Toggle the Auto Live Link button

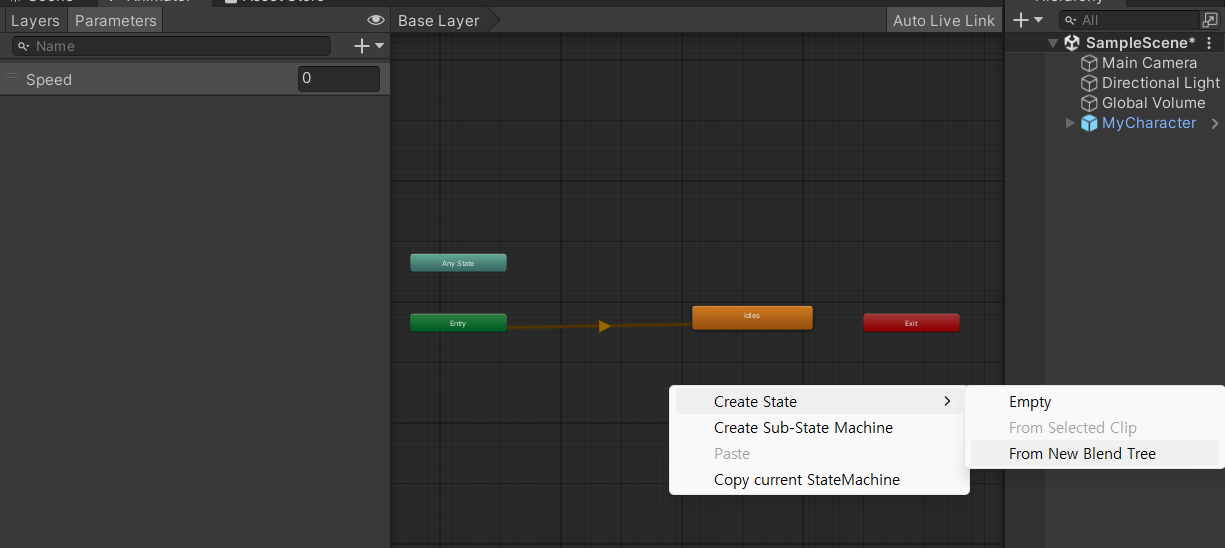[944, 20]
